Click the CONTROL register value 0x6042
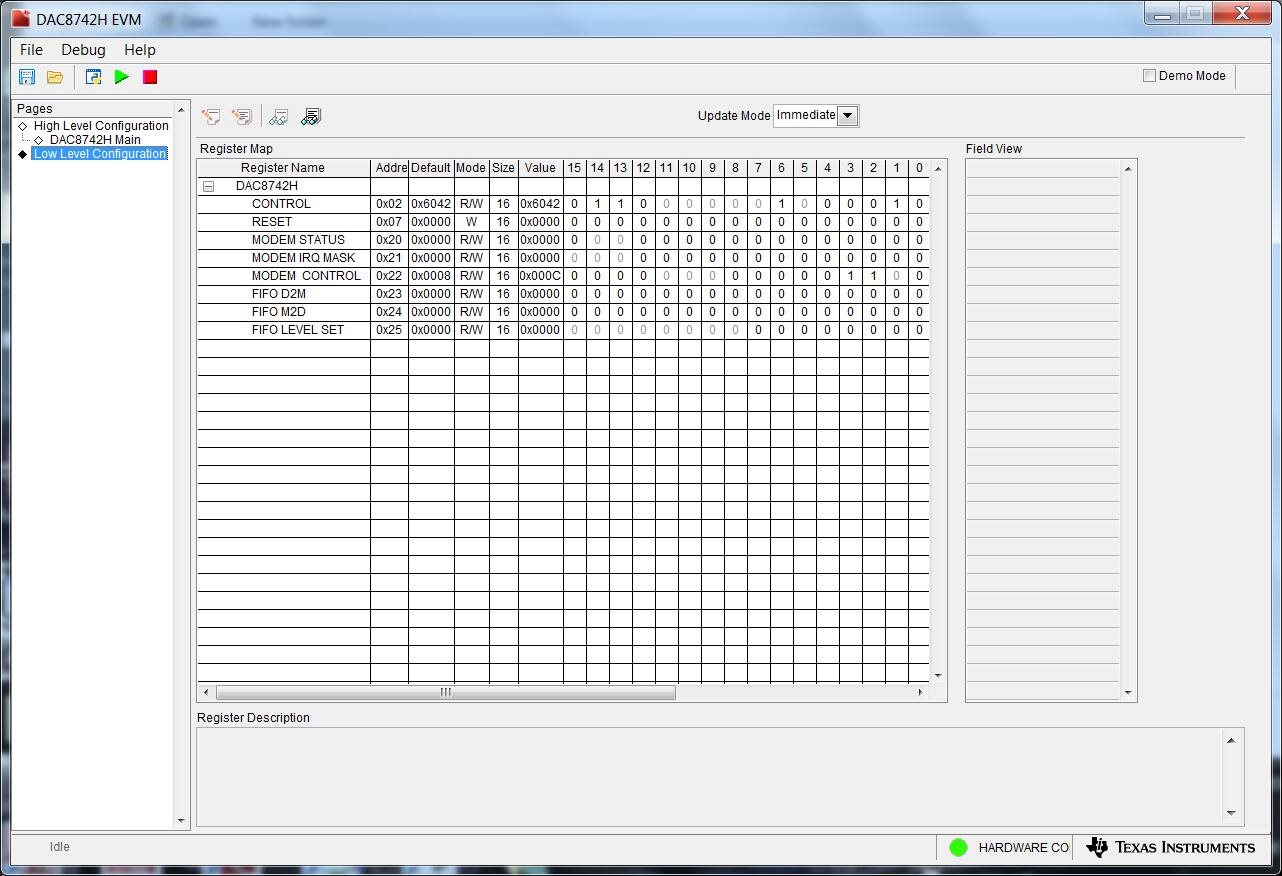This screenshot has height=876, width=1282. 540,204
